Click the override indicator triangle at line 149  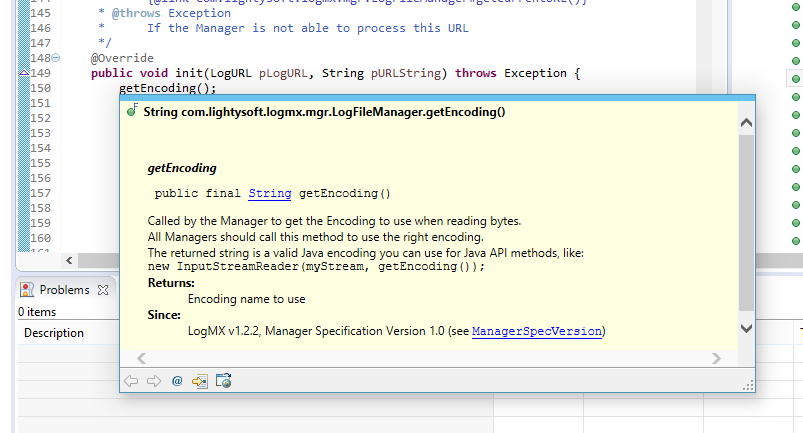point(24,73)
